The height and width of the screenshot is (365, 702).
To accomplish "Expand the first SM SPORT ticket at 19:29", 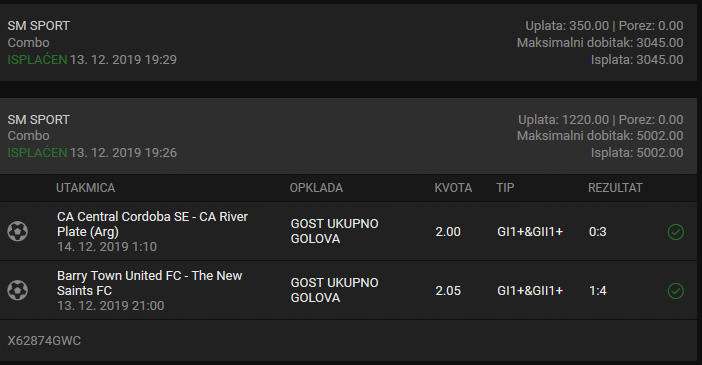I will (348, 43).
